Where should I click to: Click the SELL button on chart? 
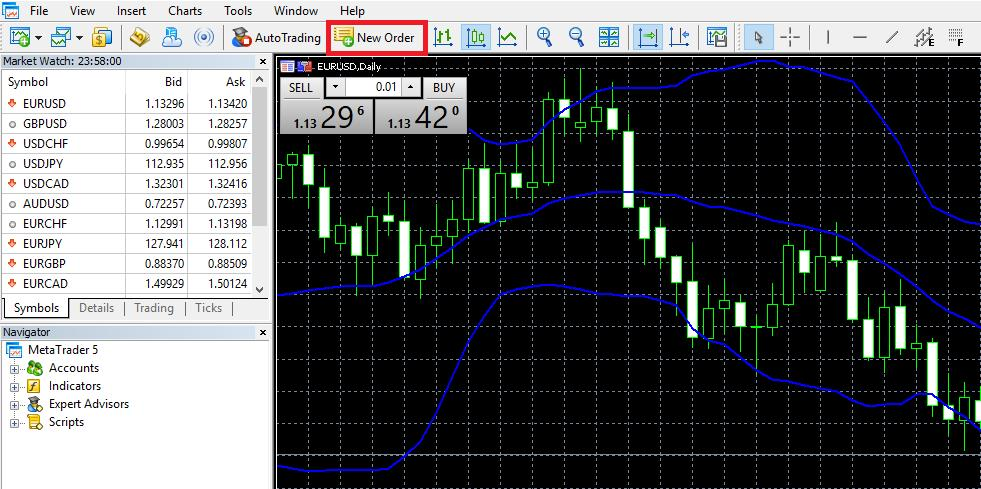click(301, 88)
